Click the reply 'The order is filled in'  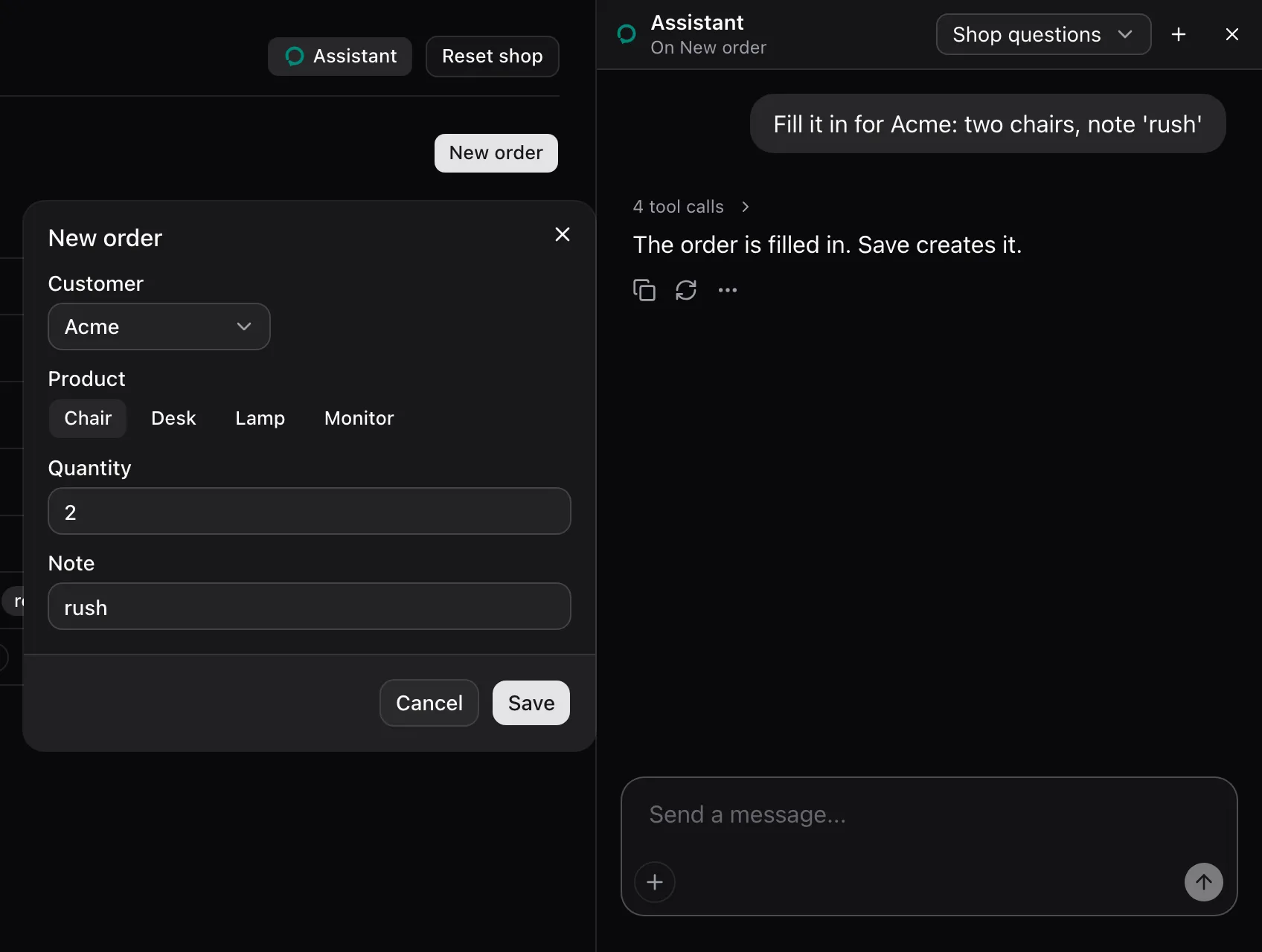827,245
